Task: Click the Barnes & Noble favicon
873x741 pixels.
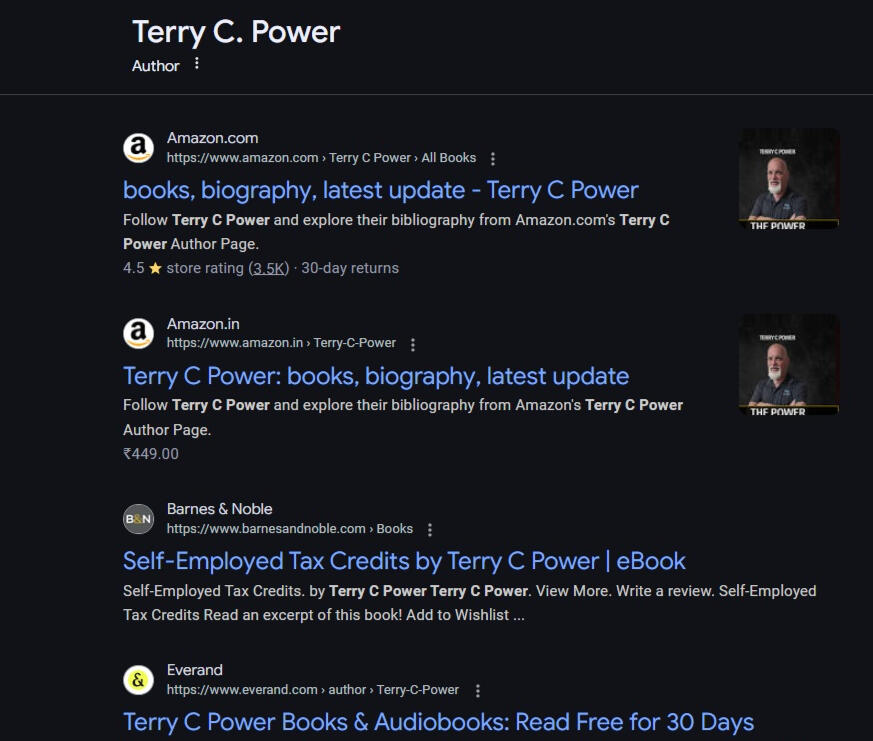Action: (138, 519)
